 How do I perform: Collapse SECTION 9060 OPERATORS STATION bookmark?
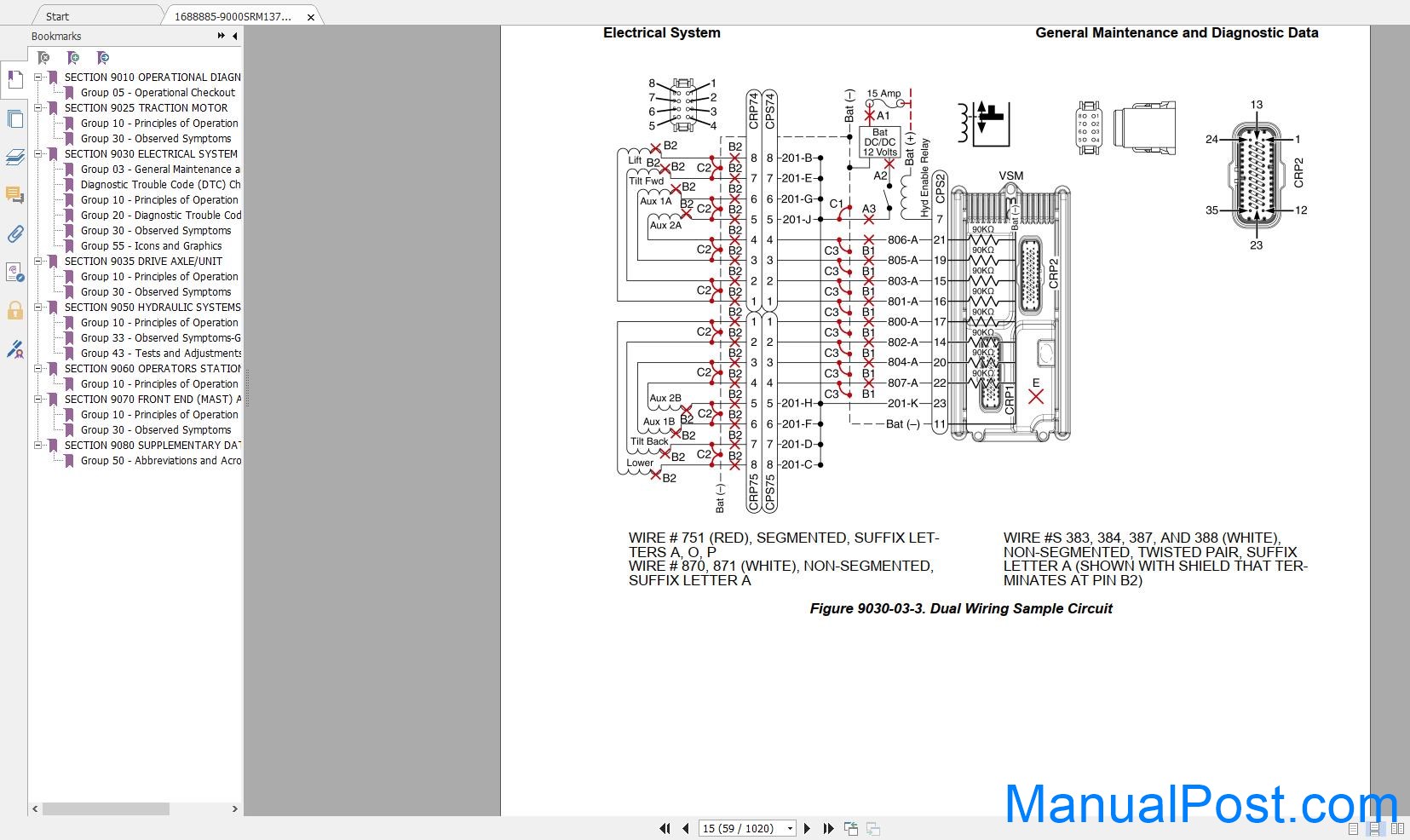(38, 368)
